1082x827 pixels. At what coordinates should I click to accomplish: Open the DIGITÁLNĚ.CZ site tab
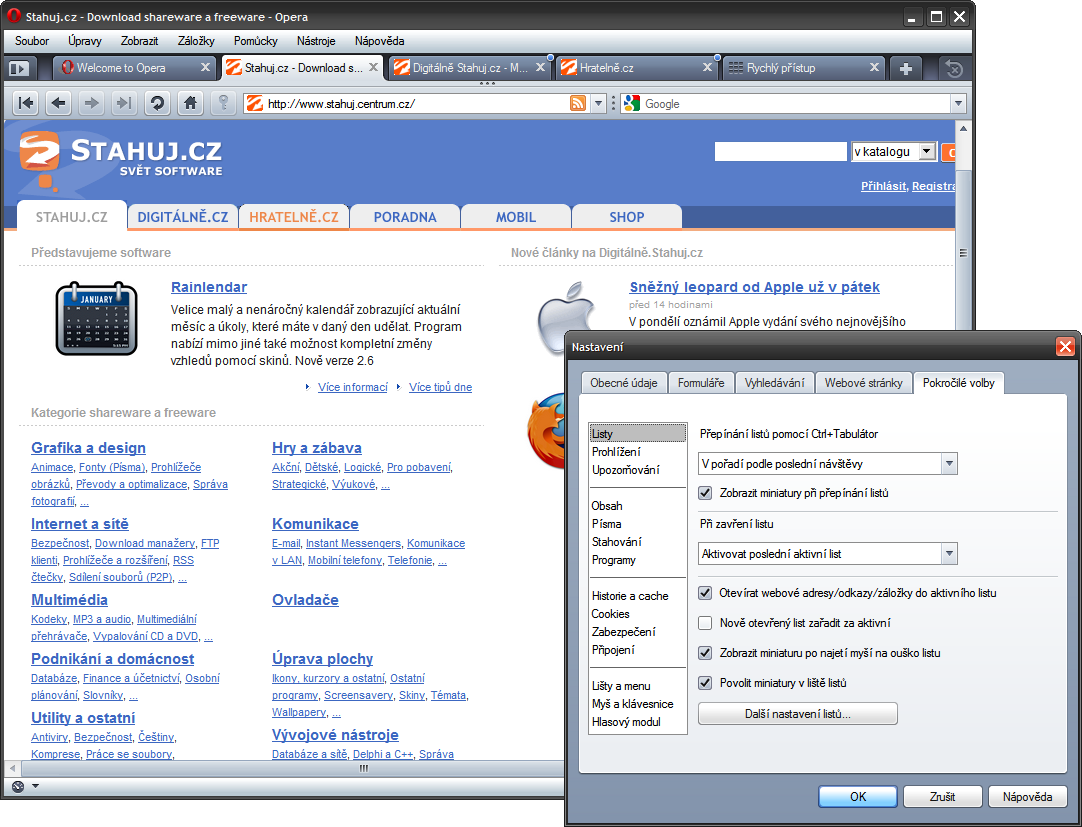183,217
